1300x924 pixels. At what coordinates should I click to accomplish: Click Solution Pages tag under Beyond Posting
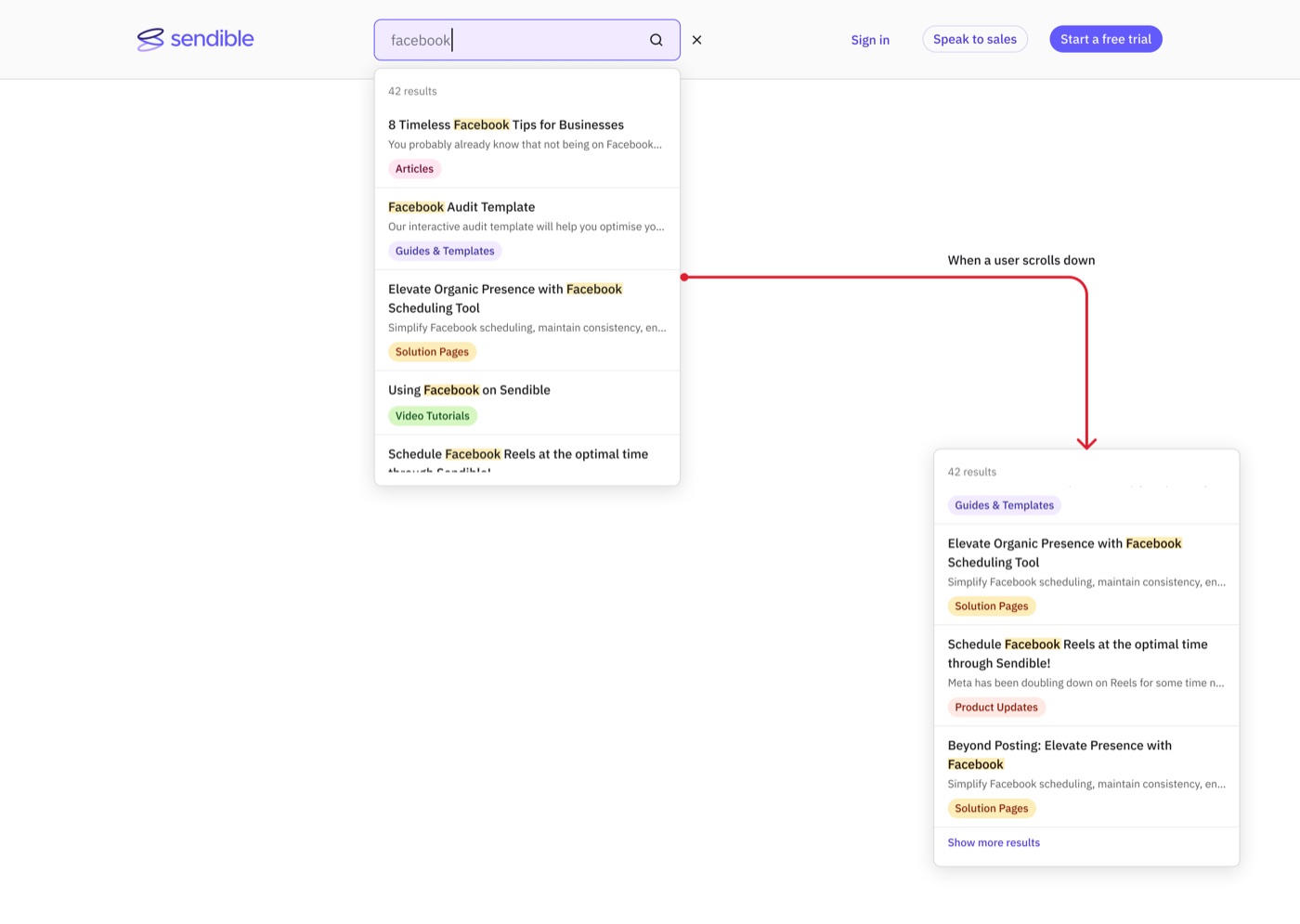[x=992, y=809]
